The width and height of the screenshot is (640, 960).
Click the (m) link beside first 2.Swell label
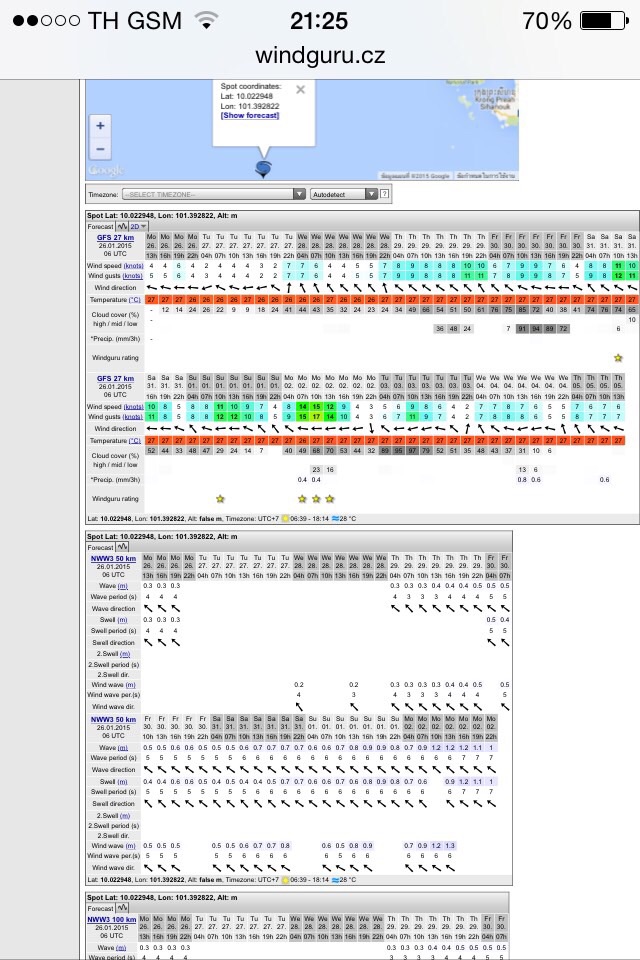pyautogui.click(x=125, y=654)
